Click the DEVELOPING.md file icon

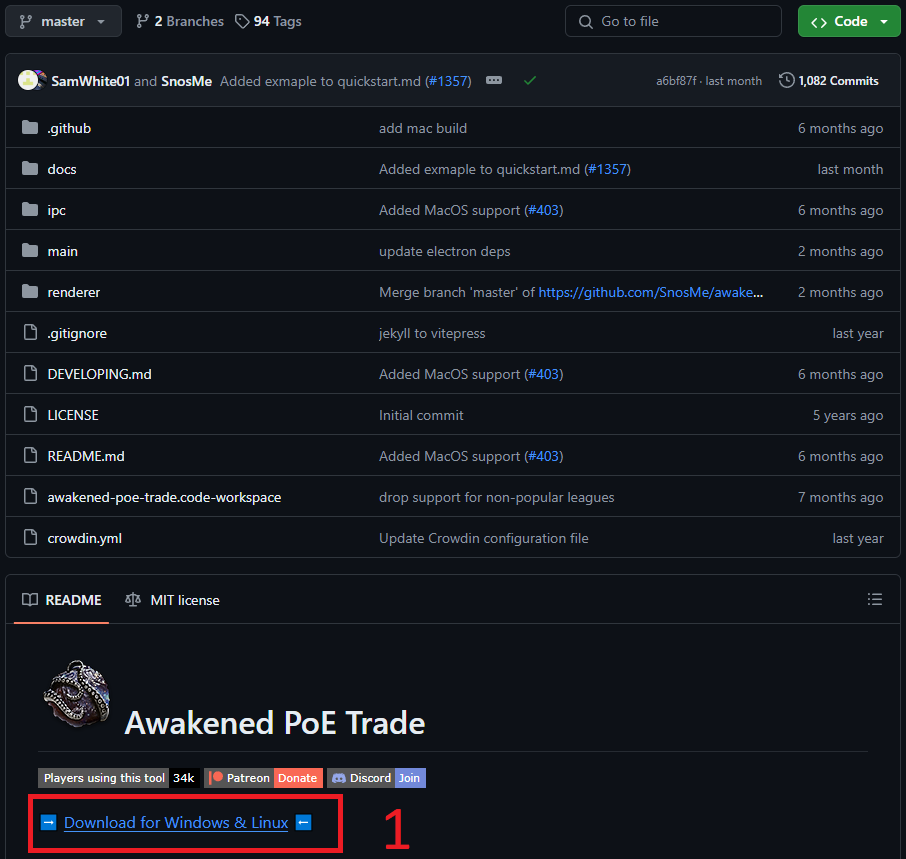click(x=30, y=373)
